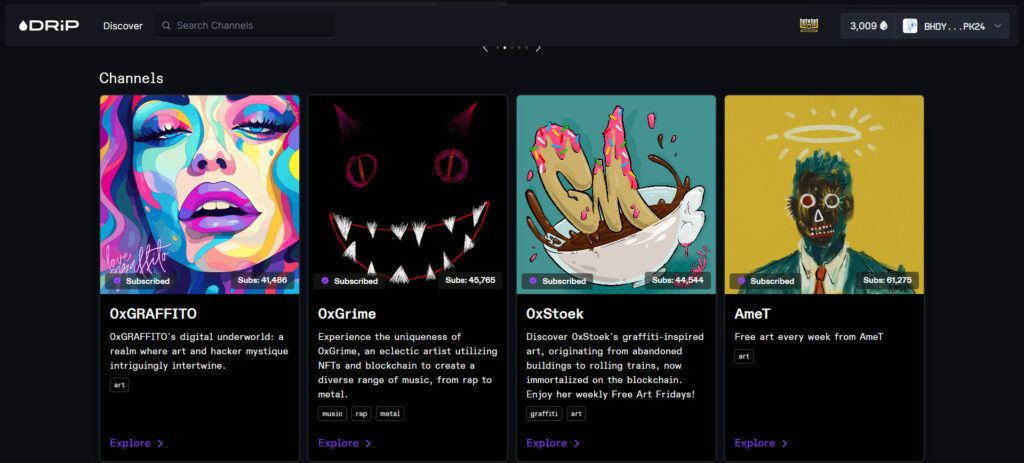Open the Explore link for AmeT
The height and width of the screenshot is (463, 1024).
pos(754,443)
